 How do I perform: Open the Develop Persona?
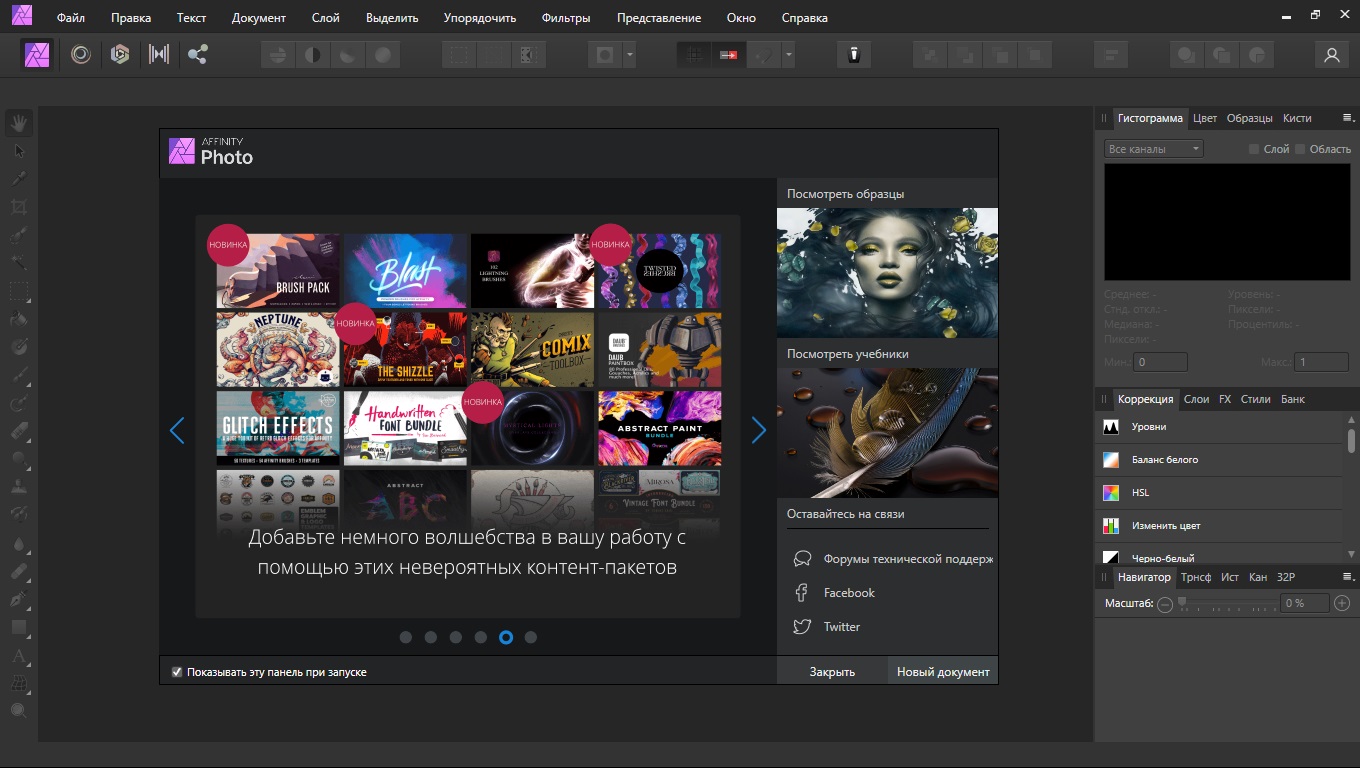tap(120, 55)
